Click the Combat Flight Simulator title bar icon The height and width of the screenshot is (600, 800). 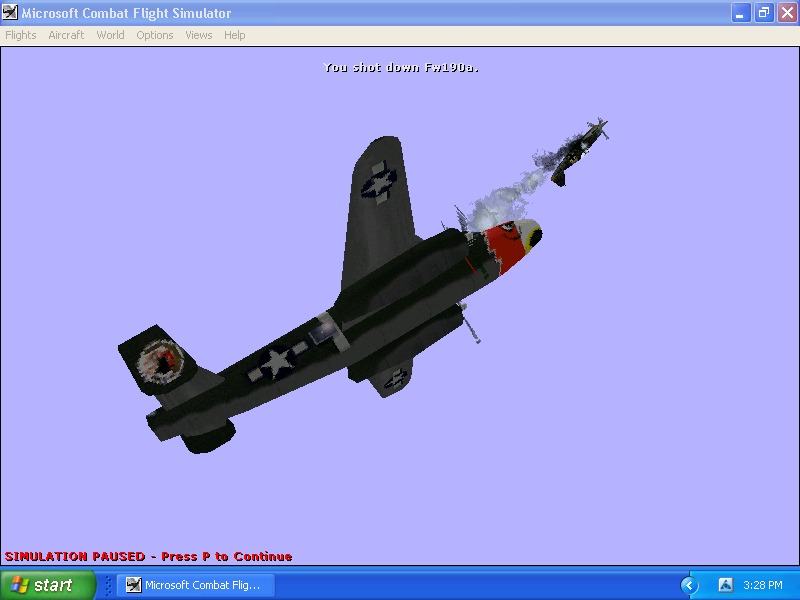[x=10, y=12]
